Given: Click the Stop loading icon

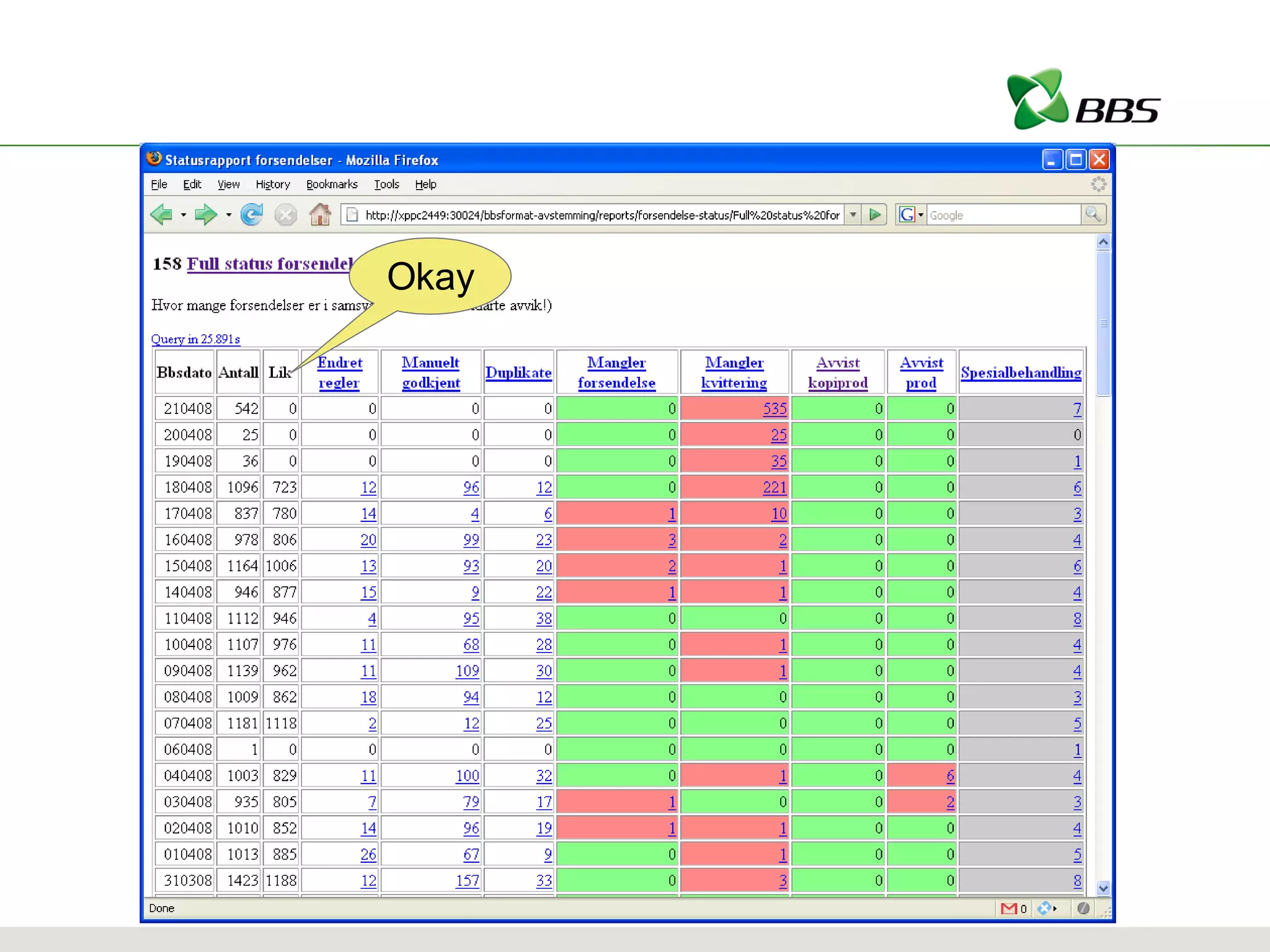Looking at the screenshot, I should pos(285,215).
